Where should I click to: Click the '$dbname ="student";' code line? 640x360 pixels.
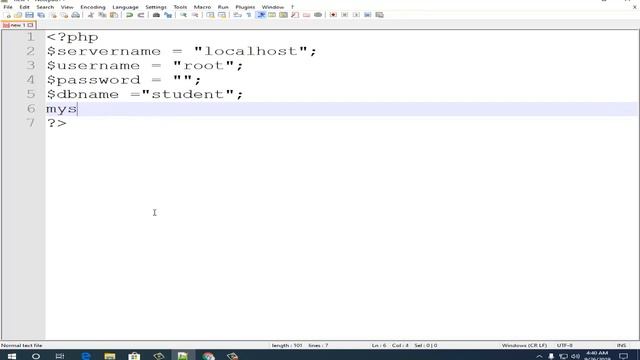pyautogui.click(x=144, y=94)
